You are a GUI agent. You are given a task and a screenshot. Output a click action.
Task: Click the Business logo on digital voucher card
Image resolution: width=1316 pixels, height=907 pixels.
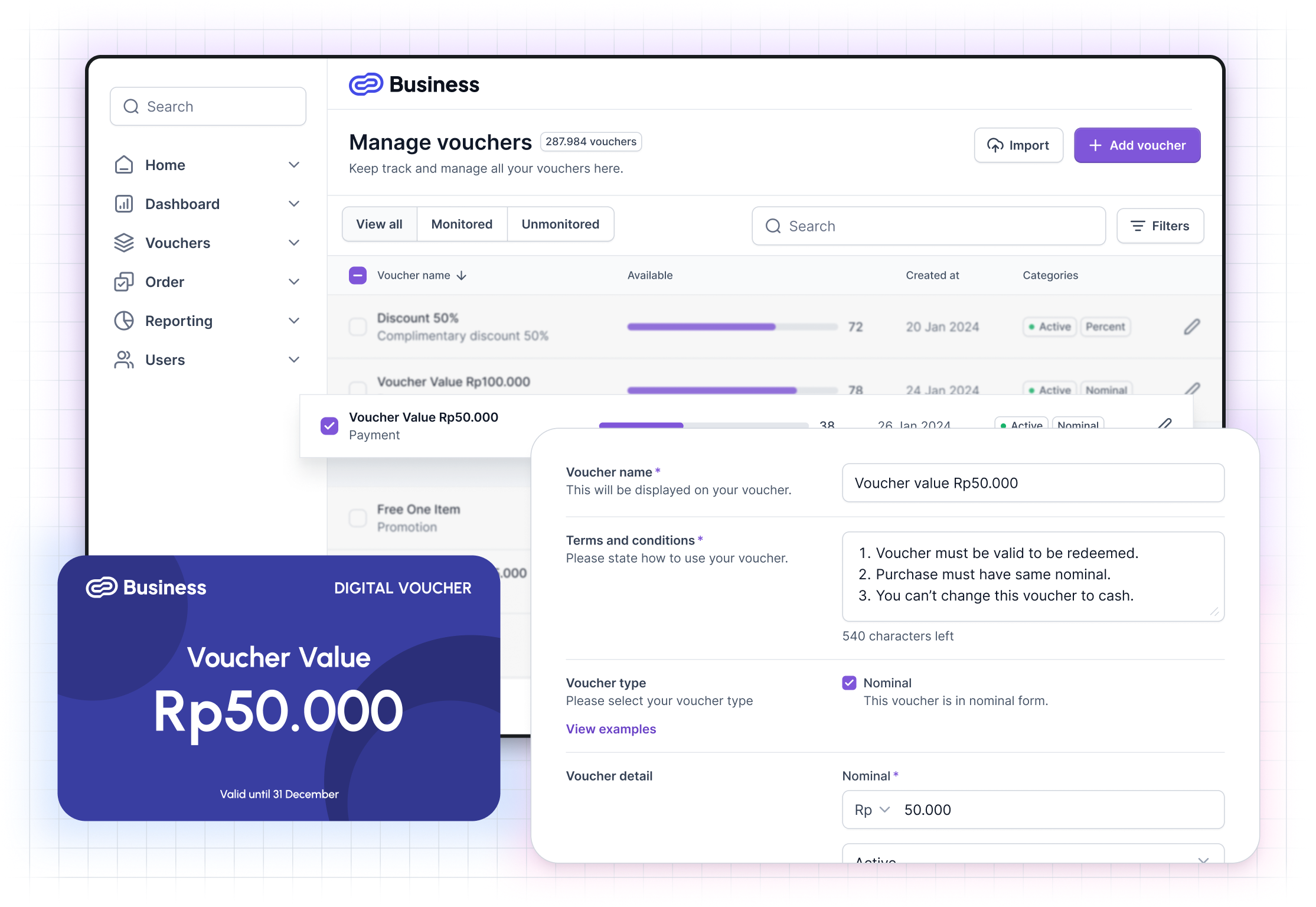tap(146, 588)
